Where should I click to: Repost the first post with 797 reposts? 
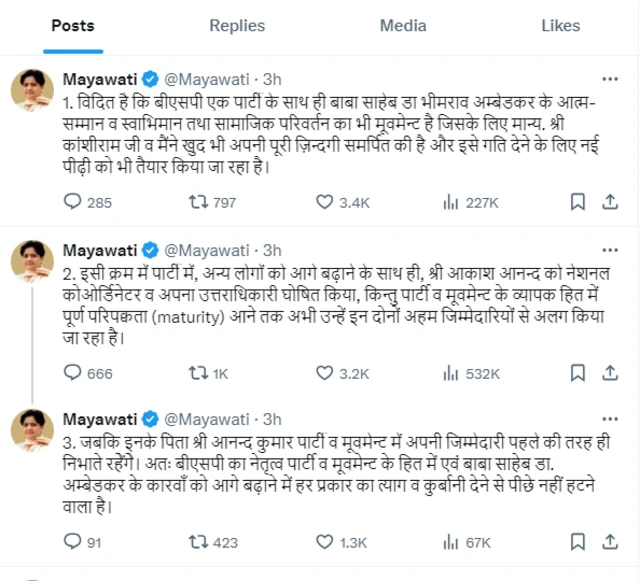click(198, 202)
